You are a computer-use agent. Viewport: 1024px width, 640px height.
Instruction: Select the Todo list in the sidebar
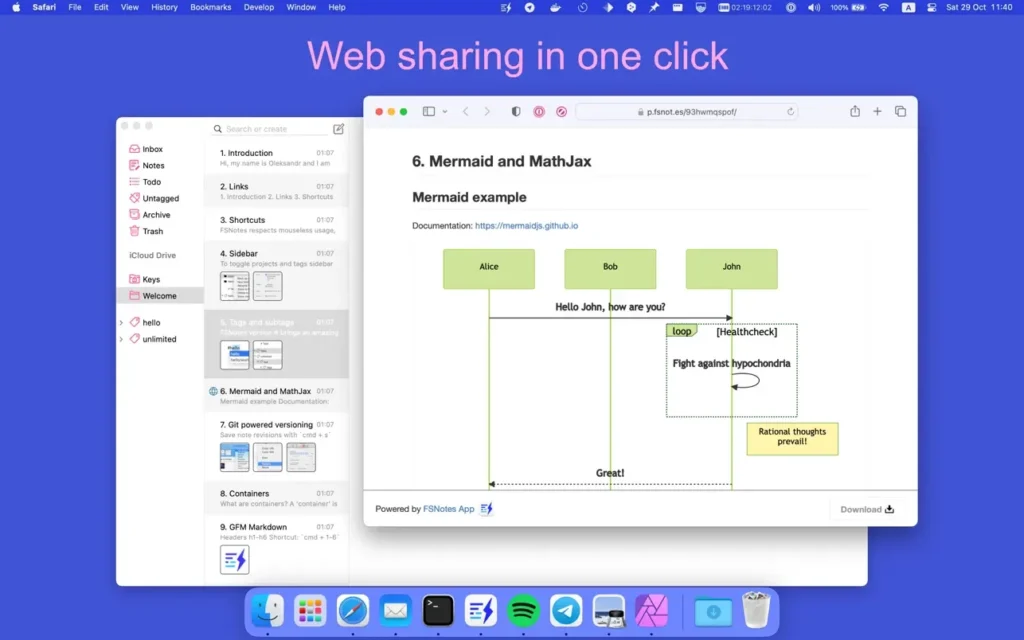click(x=150, y=181)
